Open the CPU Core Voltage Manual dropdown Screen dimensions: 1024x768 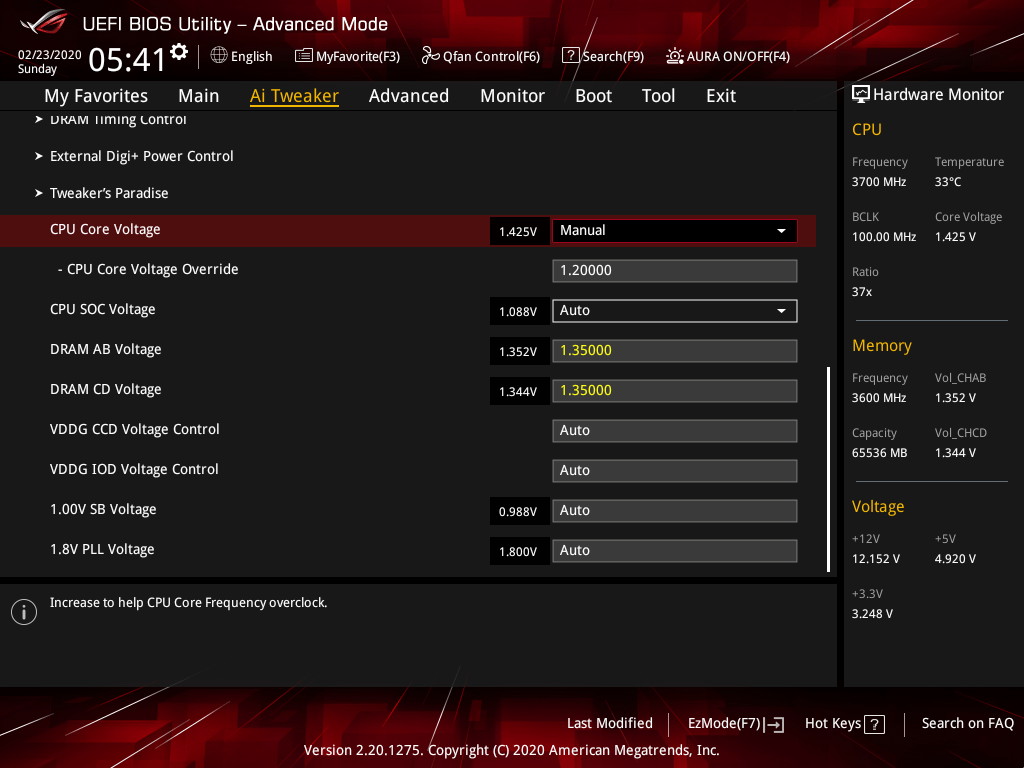coord(675,231)
